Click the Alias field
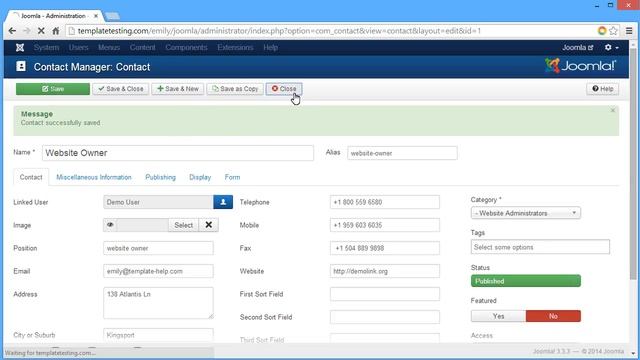Image resolution: width=640 pixels, height=360 pixels. 402,153
